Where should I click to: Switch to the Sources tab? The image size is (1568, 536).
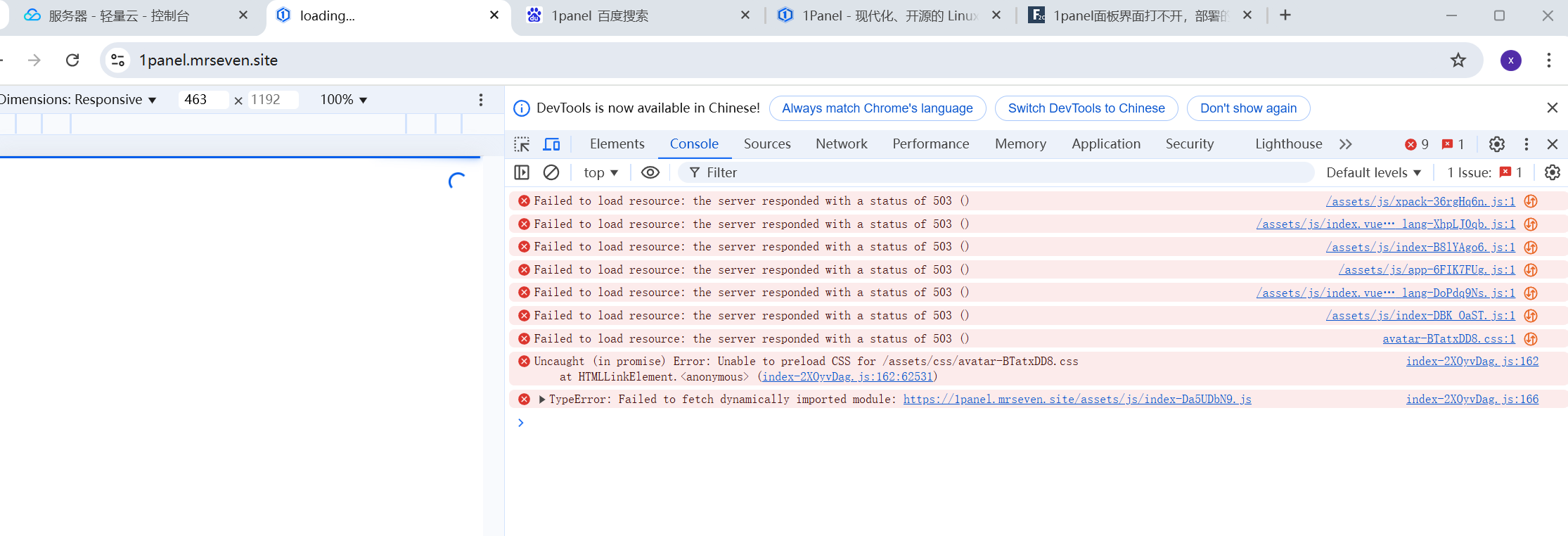(767, 144)
